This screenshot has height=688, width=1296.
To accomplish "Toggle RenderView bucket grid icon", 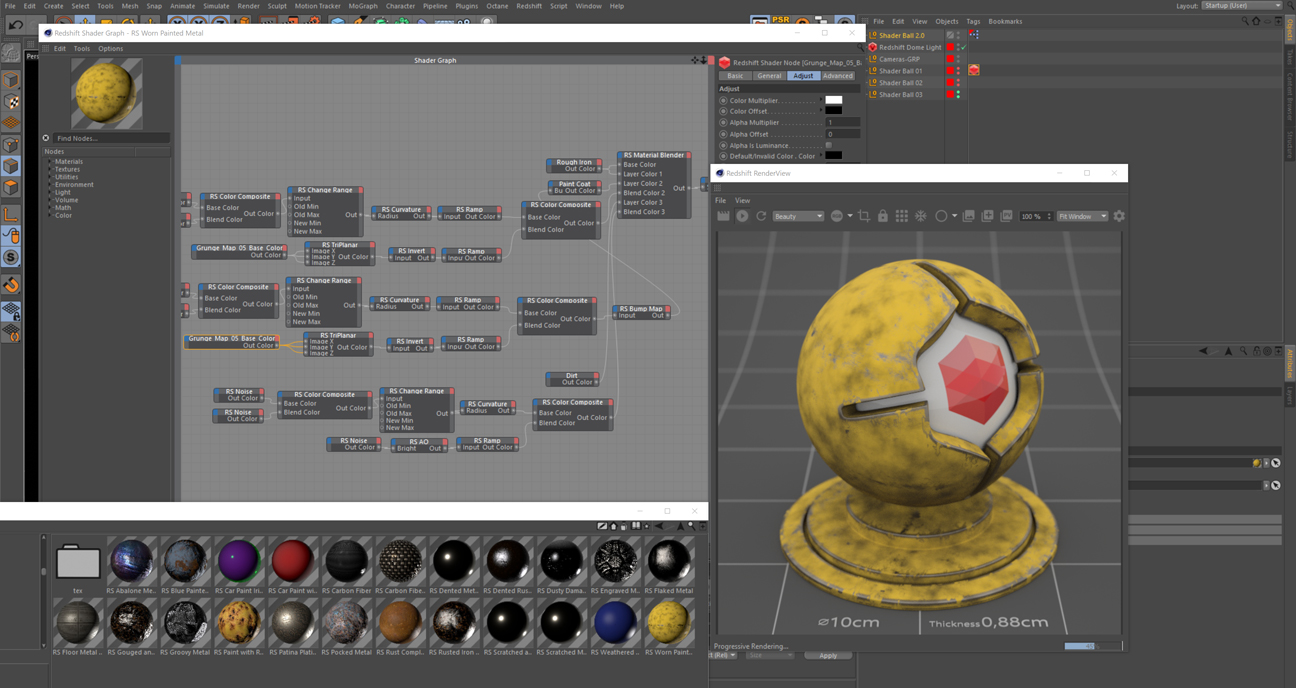I will pos(902,216).
